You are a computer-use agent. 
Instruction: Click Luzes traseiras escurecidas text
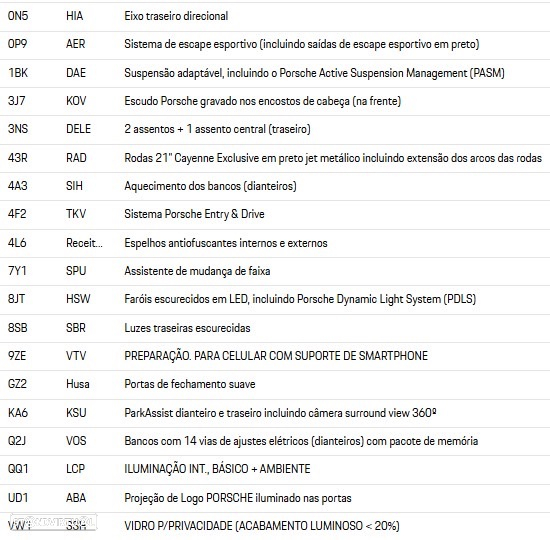(x=187, y=328)
